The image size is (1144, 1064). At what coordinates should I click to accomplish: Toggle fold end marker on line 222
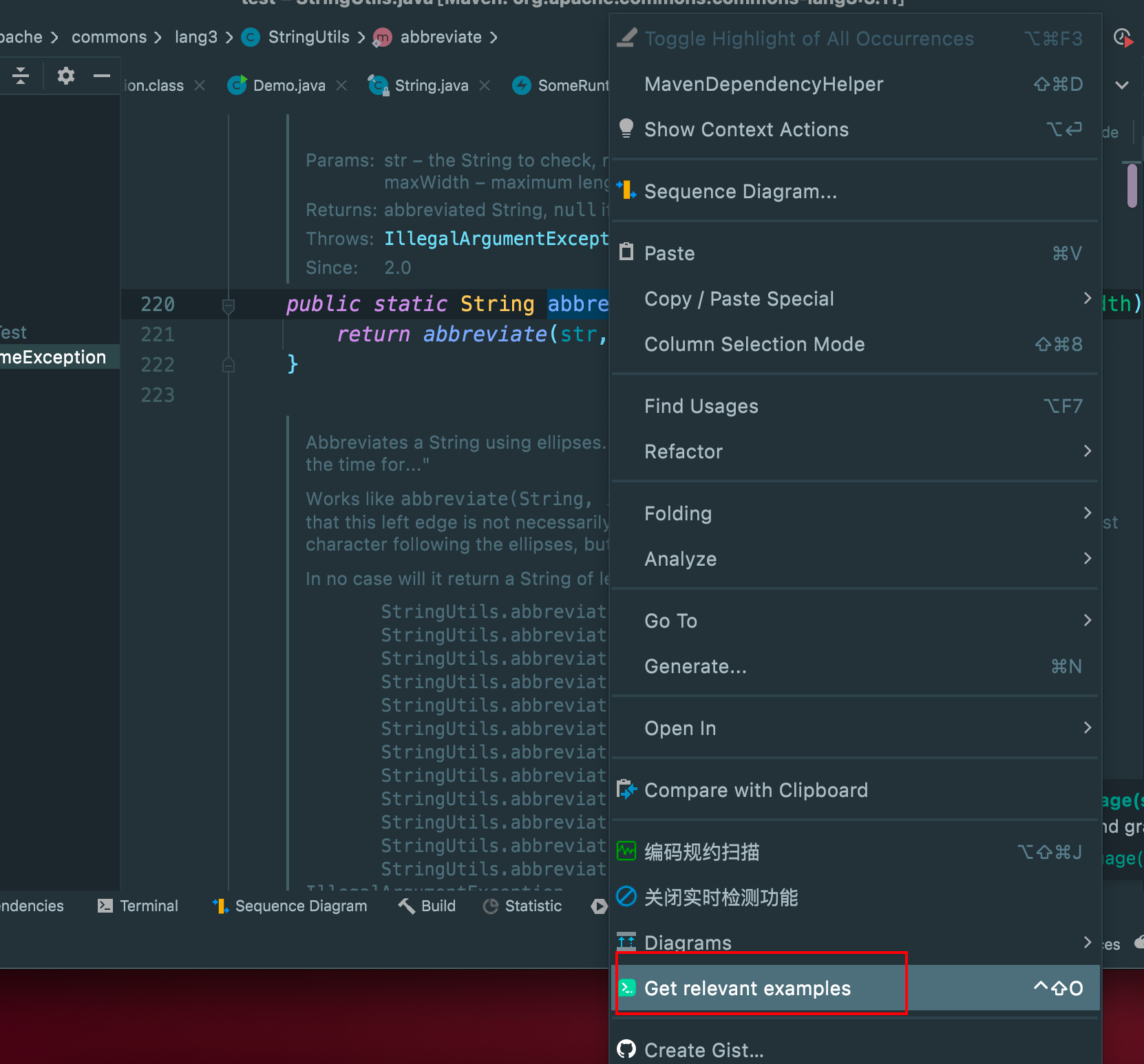pyautogui.click(x=229, y=365)
